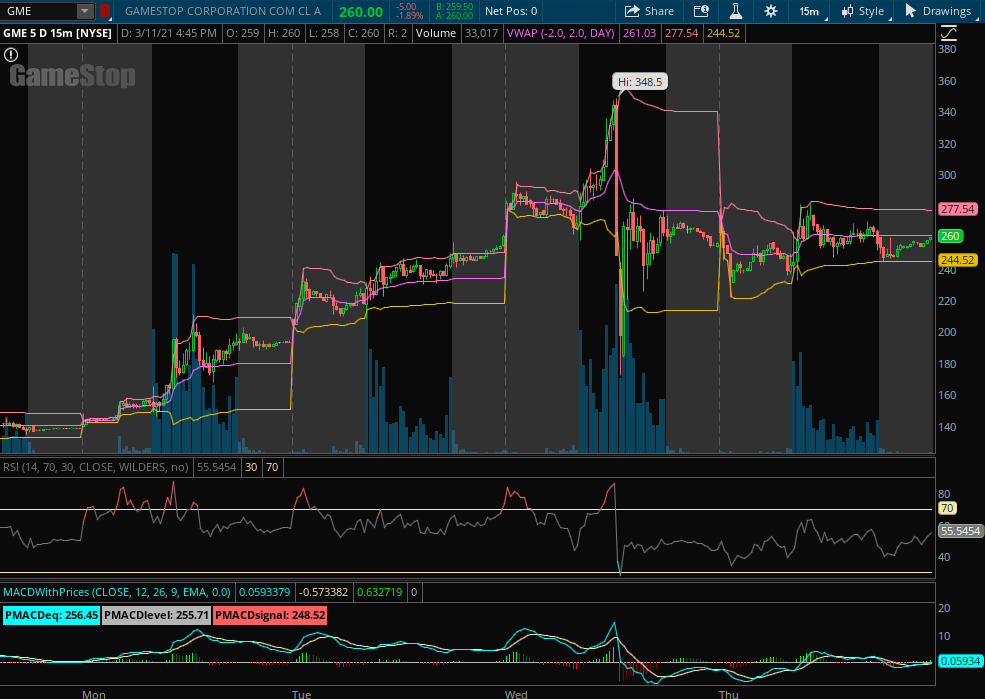Click the Mon date axis label

(x=94, y=694)
